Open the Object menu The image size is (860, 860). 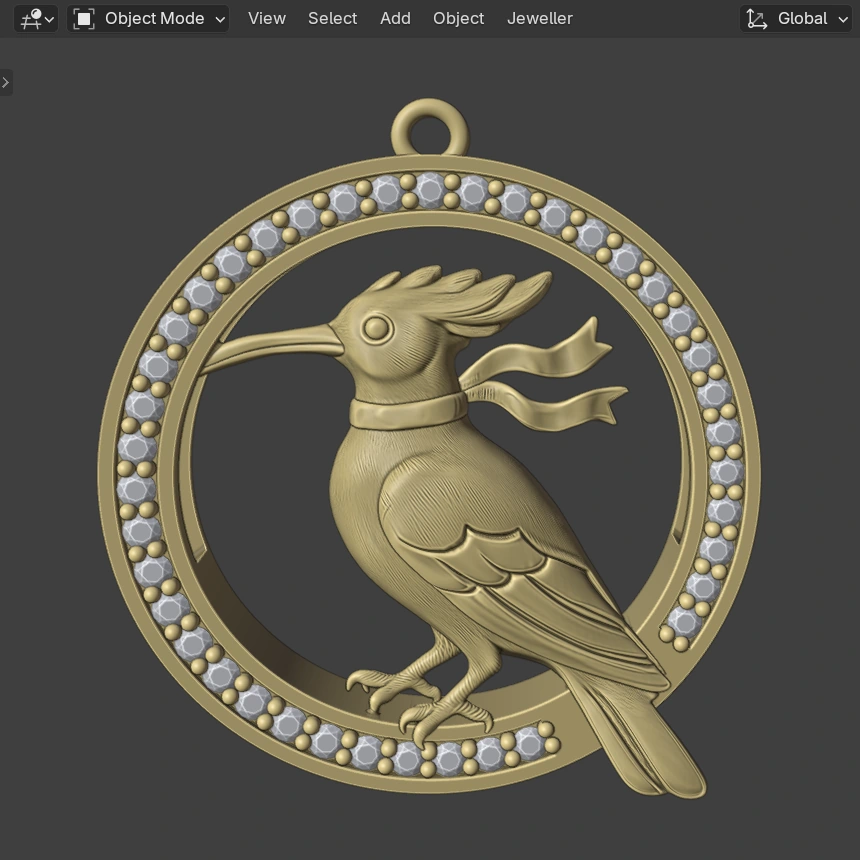point(459,19)
